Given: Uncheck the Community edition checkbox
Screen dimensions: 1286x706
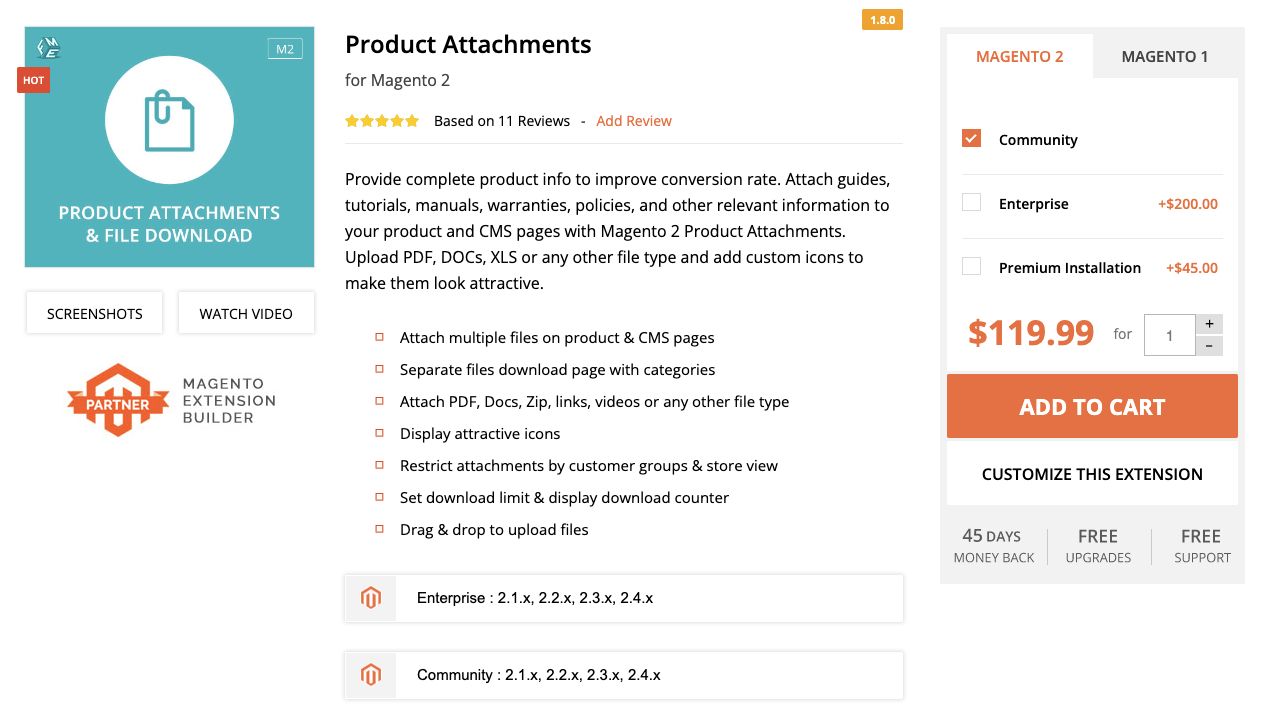Looking at the screenshot, I should 971,139.
